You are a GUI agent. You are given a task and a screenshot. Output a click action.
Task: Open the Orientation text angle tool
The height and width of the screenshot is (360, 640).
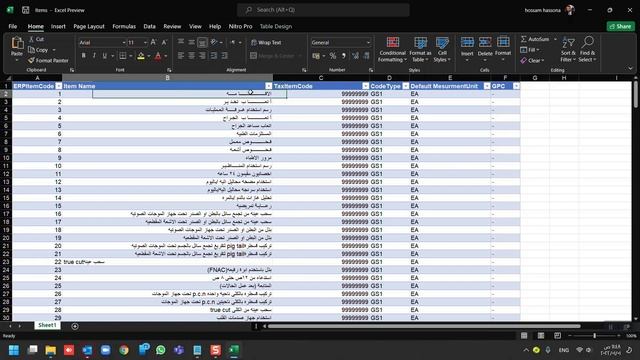pyautogui.click(x=214, y=42)
